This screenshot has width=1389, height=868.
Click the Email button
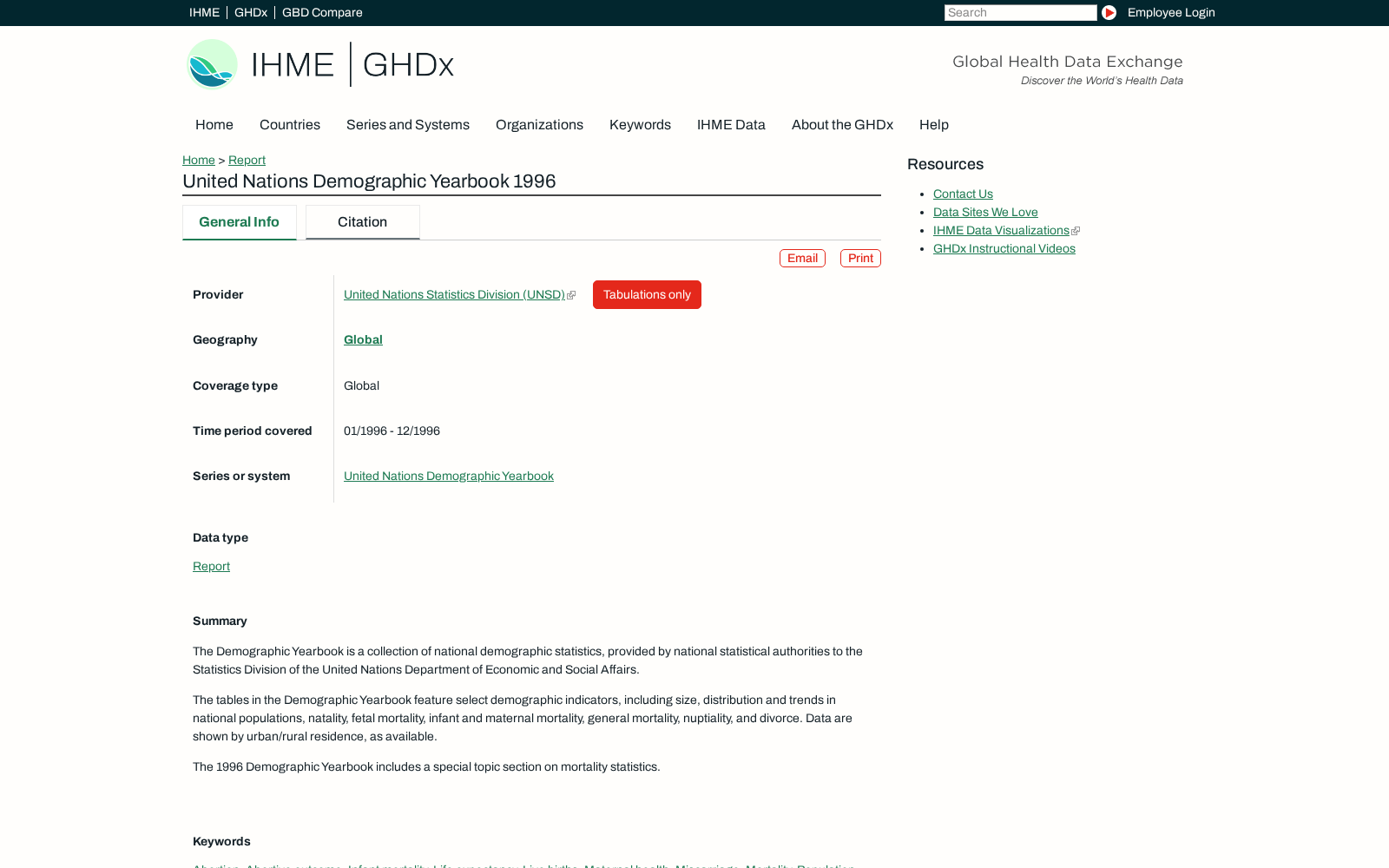pyautogui.click(x=802, y=259)
